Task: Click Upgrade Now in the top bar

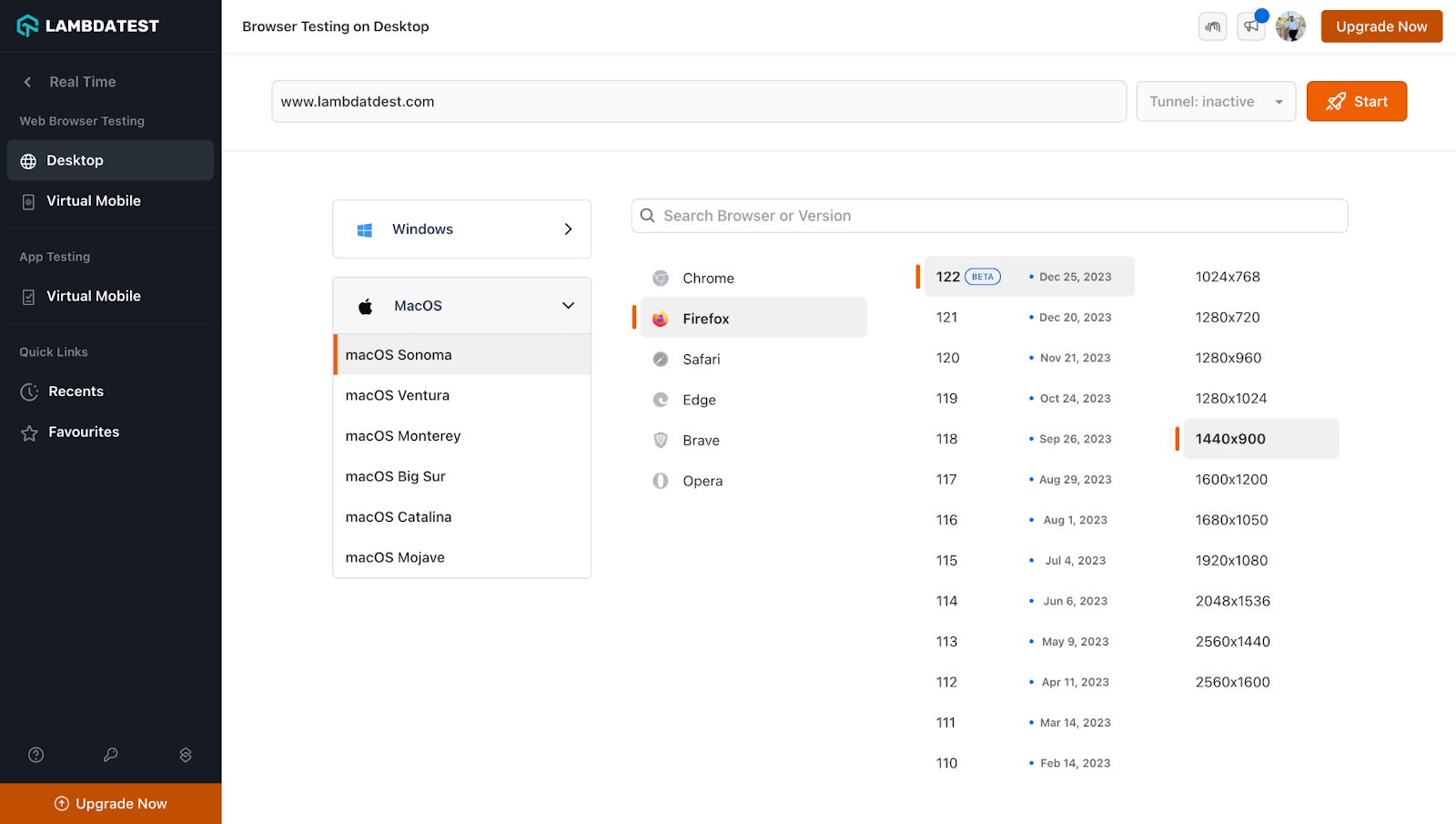Action: tap(1380, 26)
